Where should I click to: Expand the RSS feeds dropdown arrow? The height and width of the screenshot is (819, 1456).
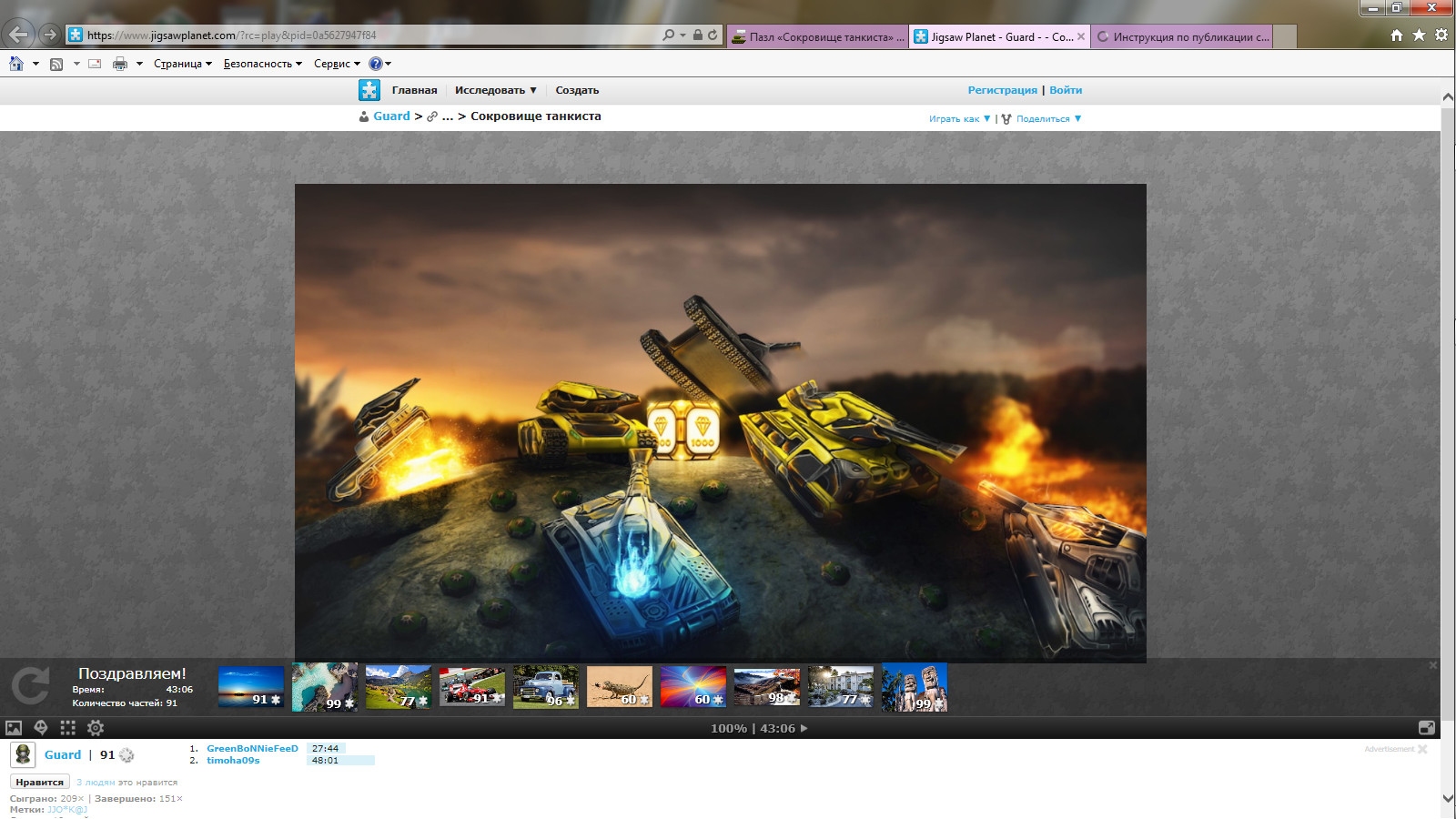tap(76, 64)
